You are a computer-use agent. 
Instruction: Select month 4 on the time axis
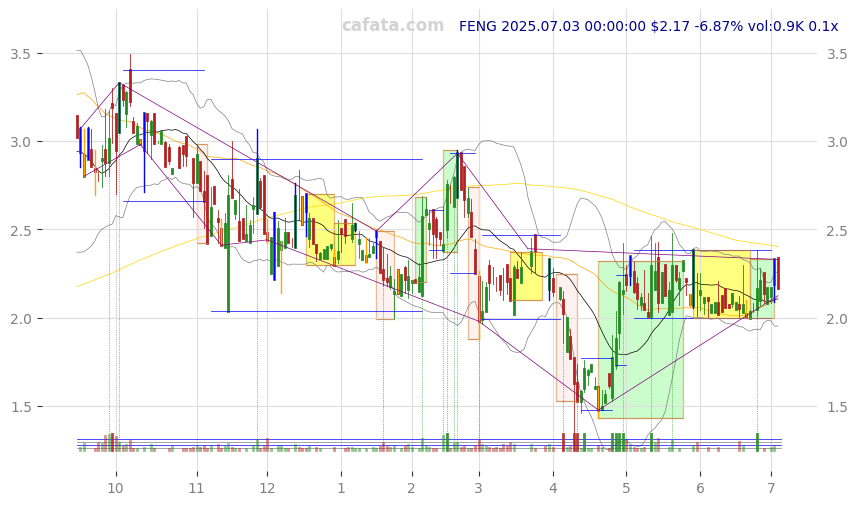coord(553,488)
